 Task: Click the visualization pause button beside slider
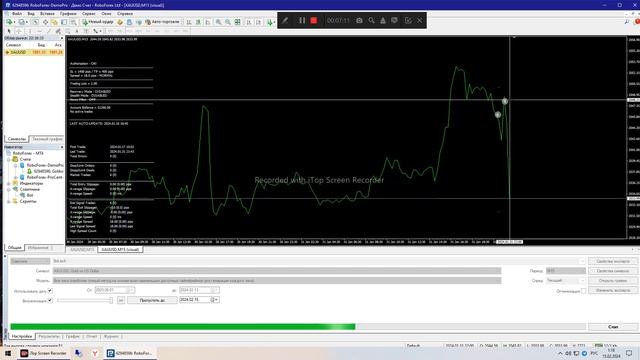121,300
